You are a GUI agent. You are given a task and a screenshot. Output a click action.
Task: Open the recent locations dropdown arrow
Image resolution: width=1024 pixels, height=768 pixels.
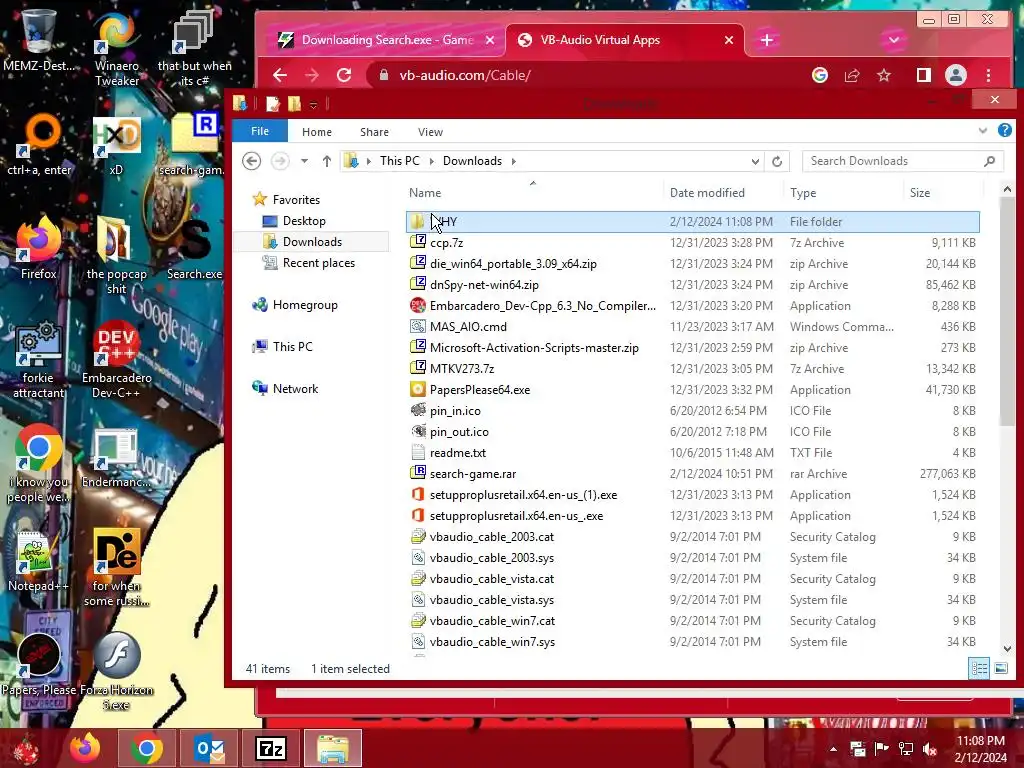point(304,161)
